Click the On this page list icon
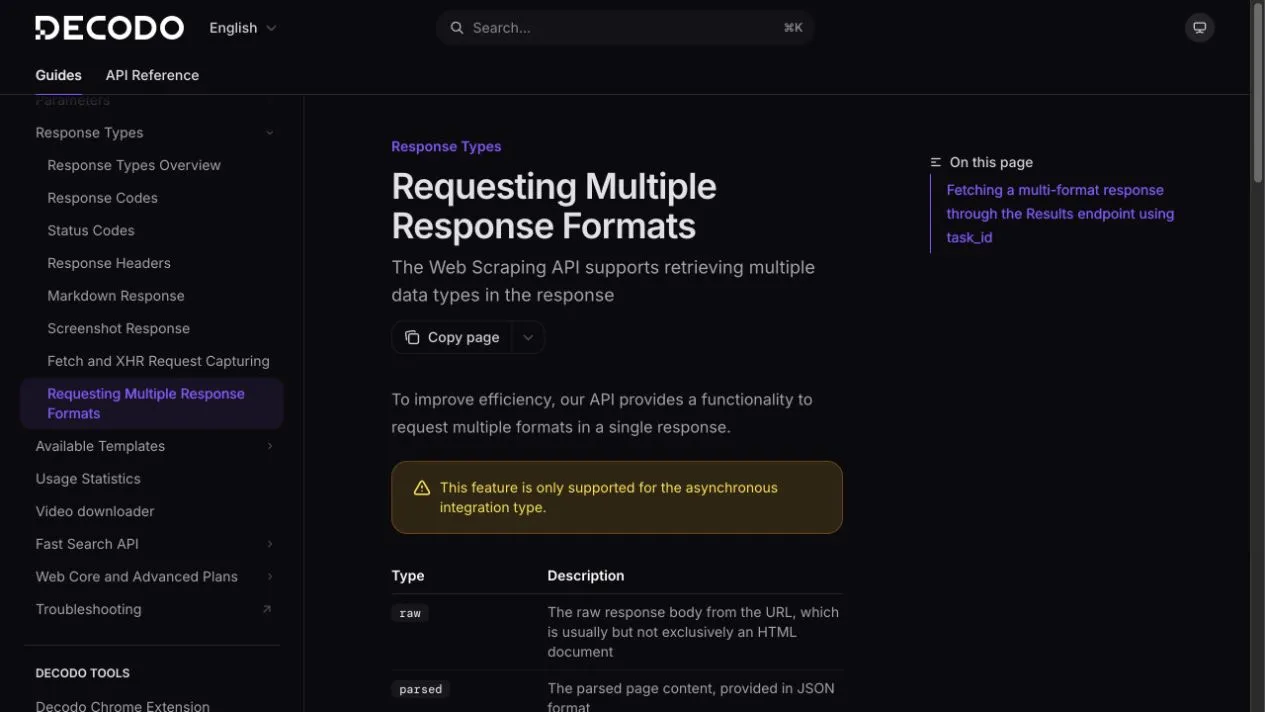The height and width of the screenshot is (712, 1265). (936, 162)
